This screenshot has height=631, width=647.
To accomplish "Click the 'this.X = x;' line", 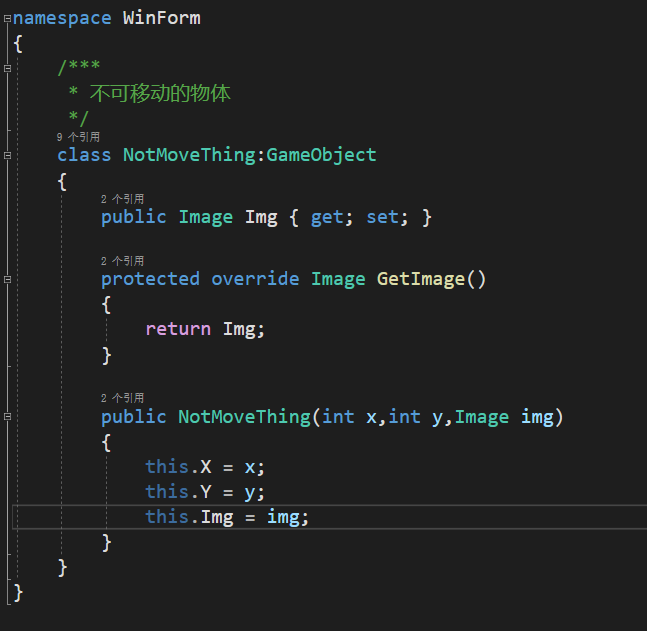I will tap(205, 467).
